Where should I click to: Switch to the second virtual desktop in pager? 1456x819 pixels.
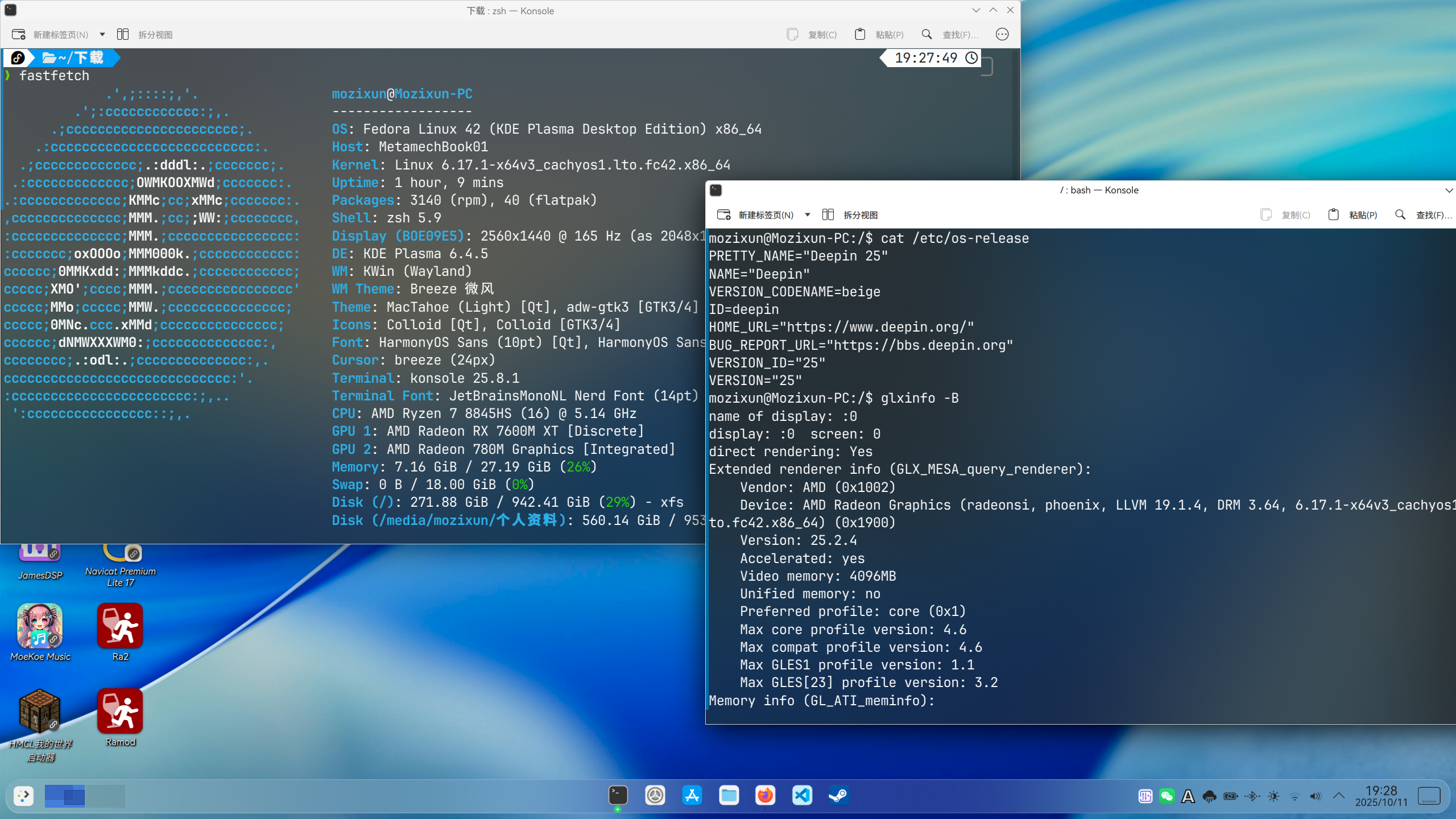(105, 796)
